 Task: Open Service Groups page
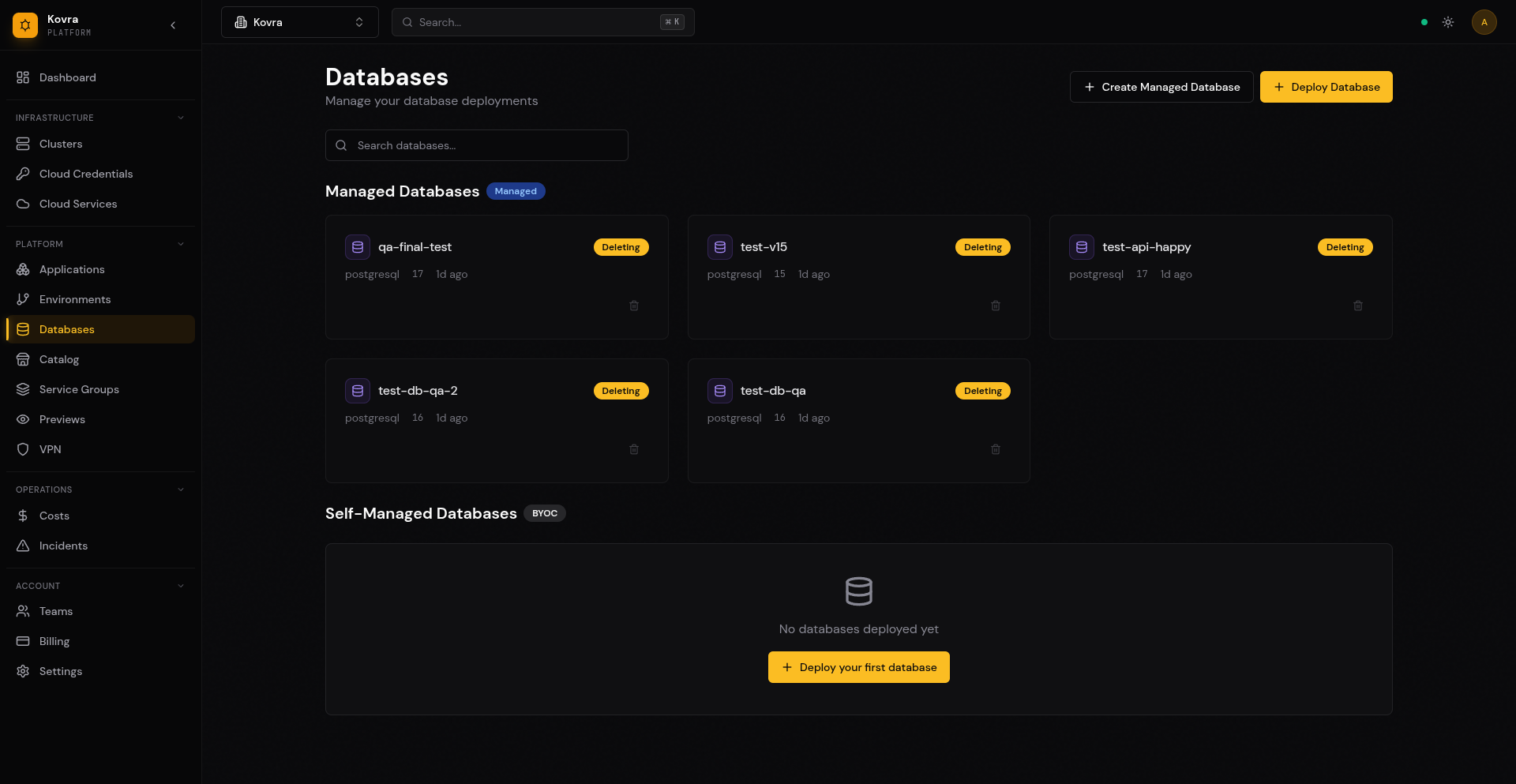tap(100, 389)
